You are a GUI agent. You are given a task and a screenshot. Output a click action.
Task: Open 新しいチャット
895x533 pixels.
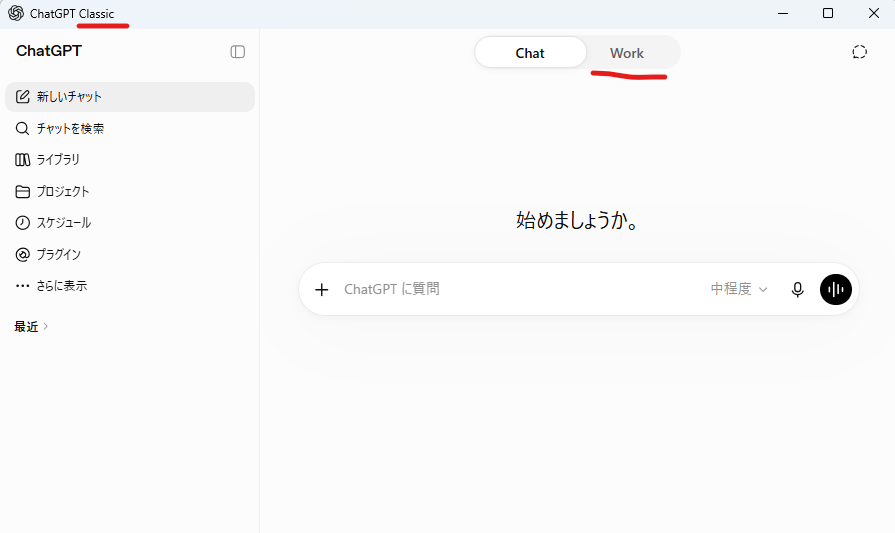130,96
